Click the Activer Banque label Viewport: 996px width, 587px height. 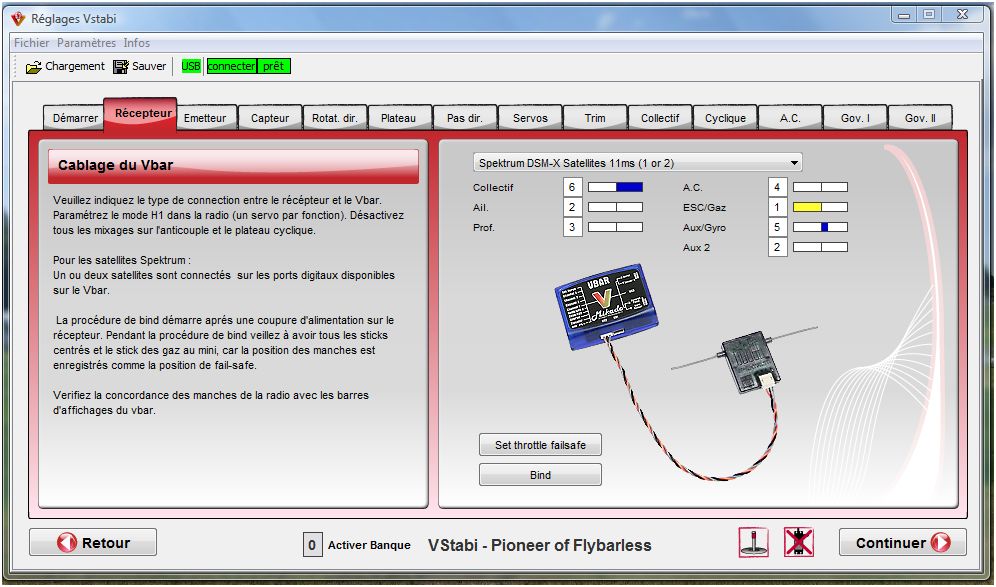pos(369,545)
